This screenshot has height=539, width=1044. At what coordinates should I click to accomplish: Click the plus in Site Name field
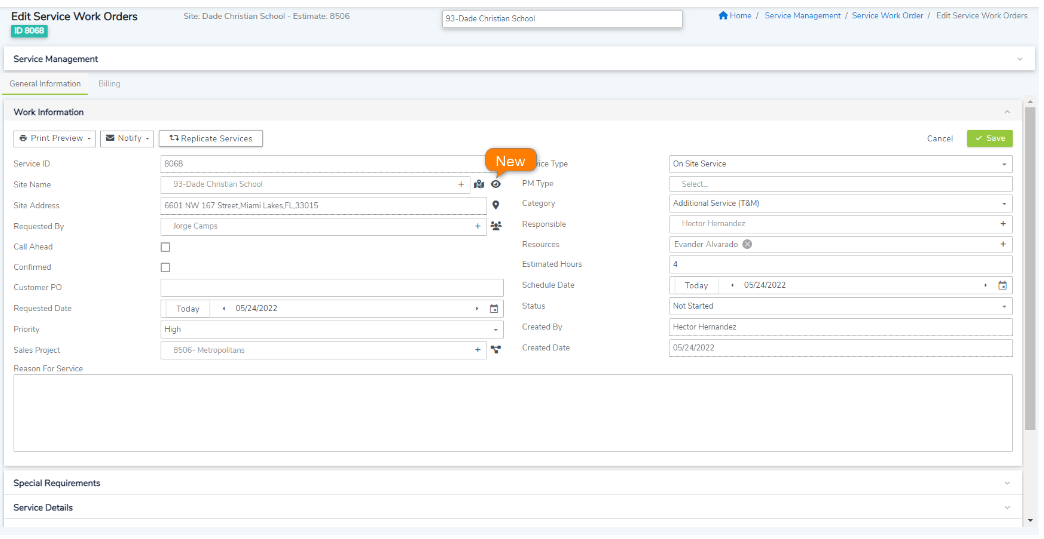coord(461,184)
